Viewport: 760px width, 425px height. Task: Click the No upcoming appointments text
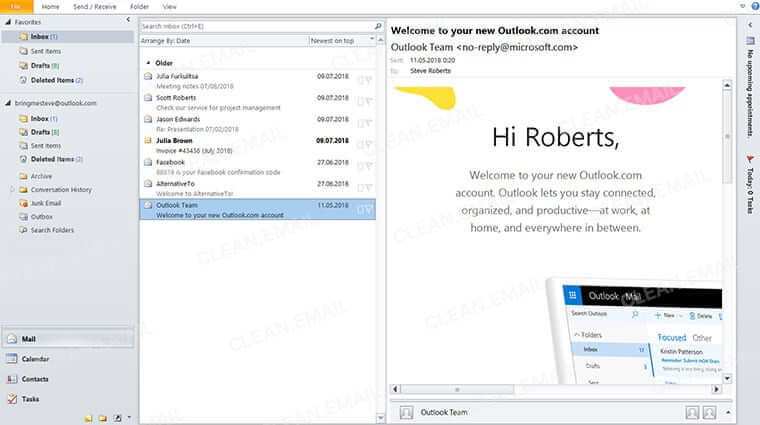pyautogui.click(x=750, y=93)
